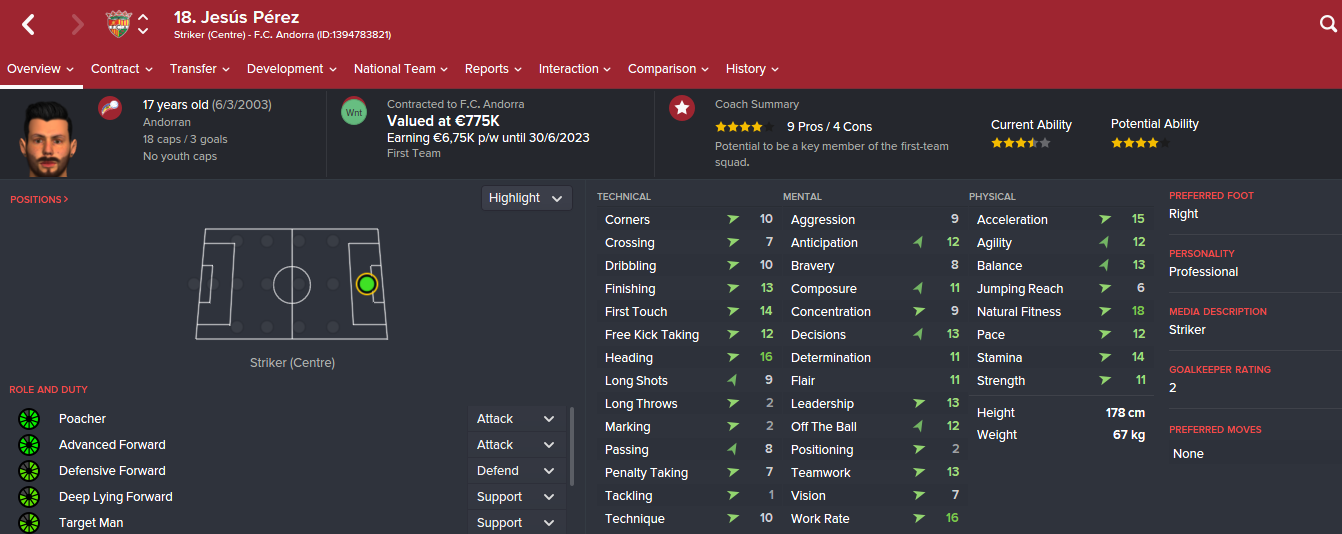The width and height of the screenshot is (1342, 534).
Task: Open the Highlight dropdown
Action: point(527,198)
